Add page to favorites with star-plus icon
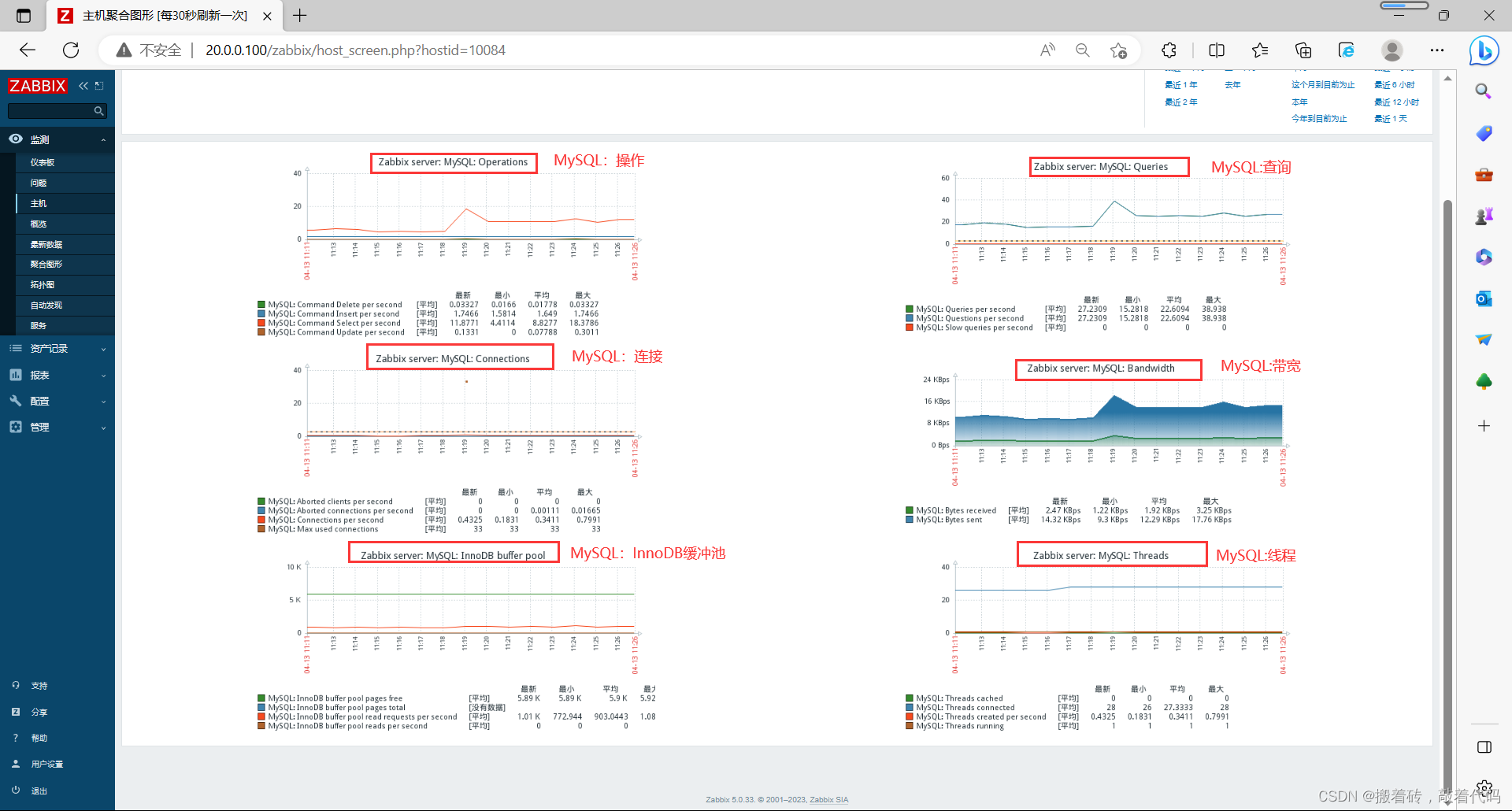 coord(1118,50)
